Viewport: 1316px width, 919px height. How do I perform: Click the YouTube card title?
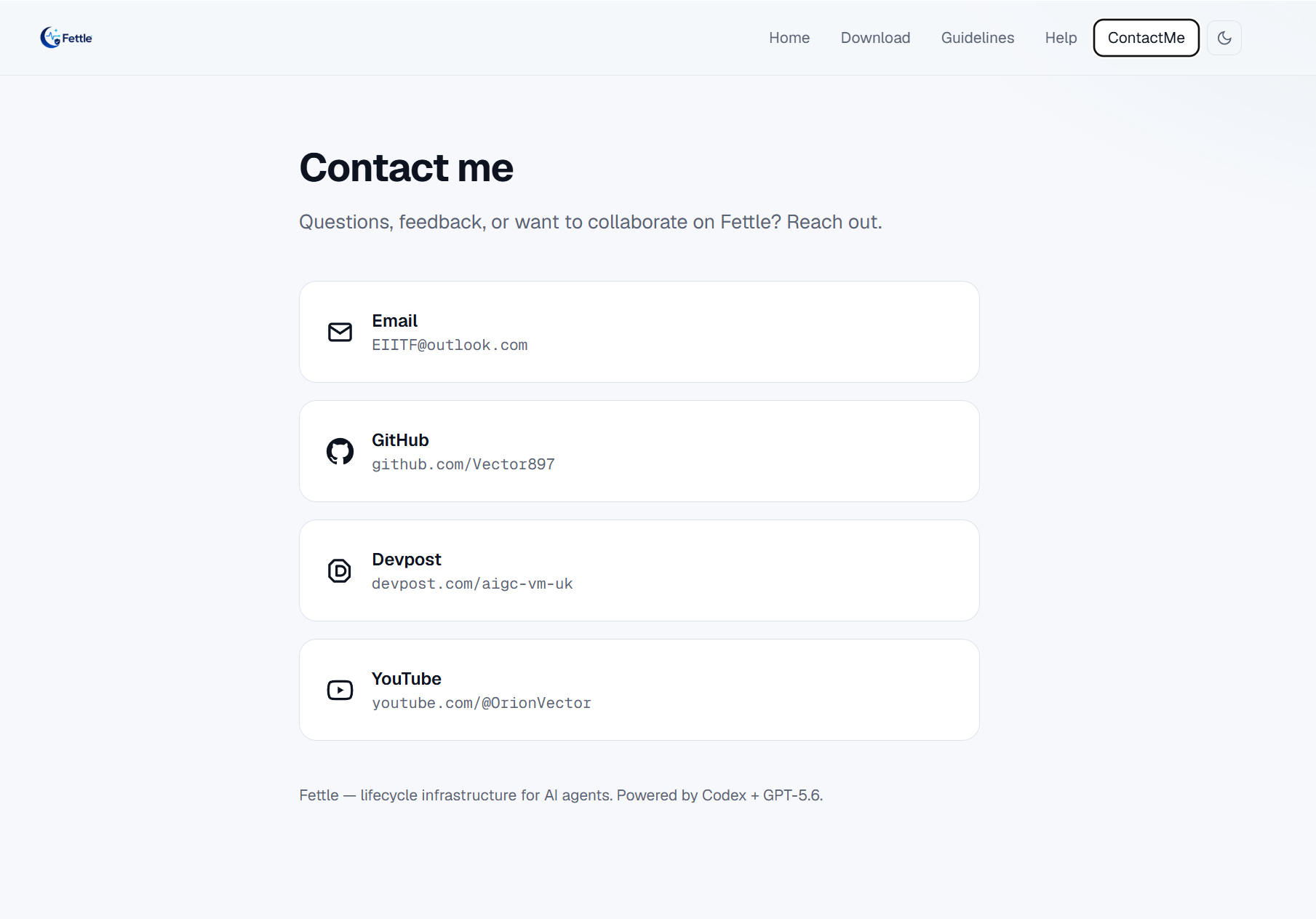pyautogui.click(x=407, y=679)
